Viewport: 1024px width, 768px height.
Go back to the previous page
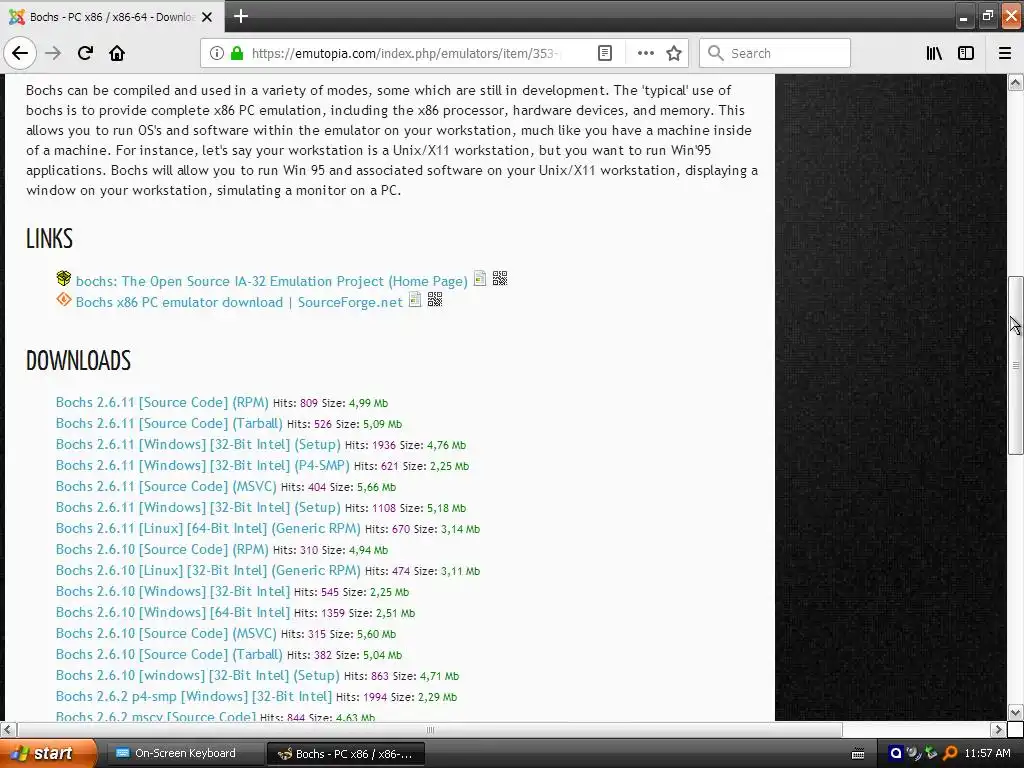point(20,53)
